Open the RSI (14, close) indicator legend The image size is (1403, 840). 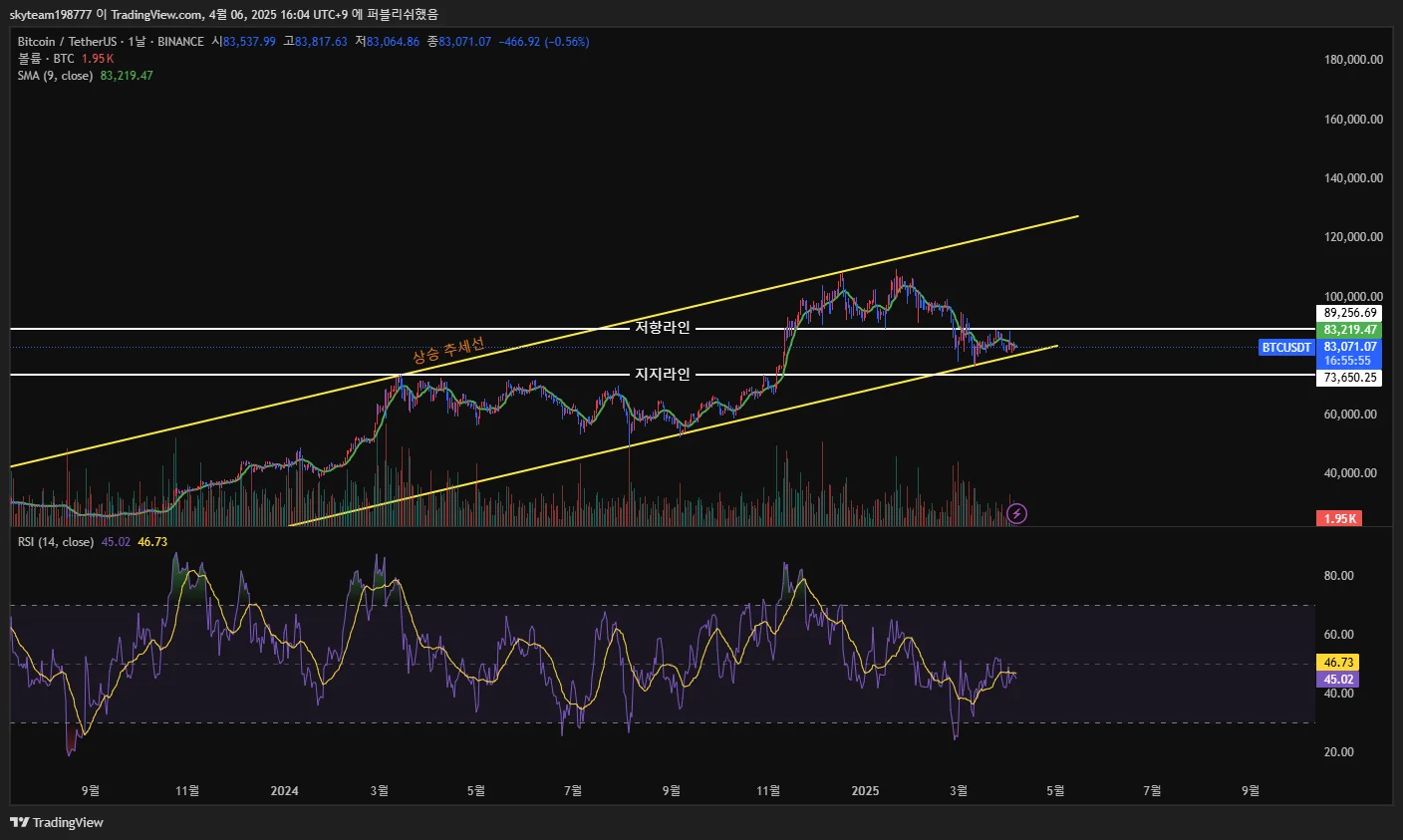(56, 542)
